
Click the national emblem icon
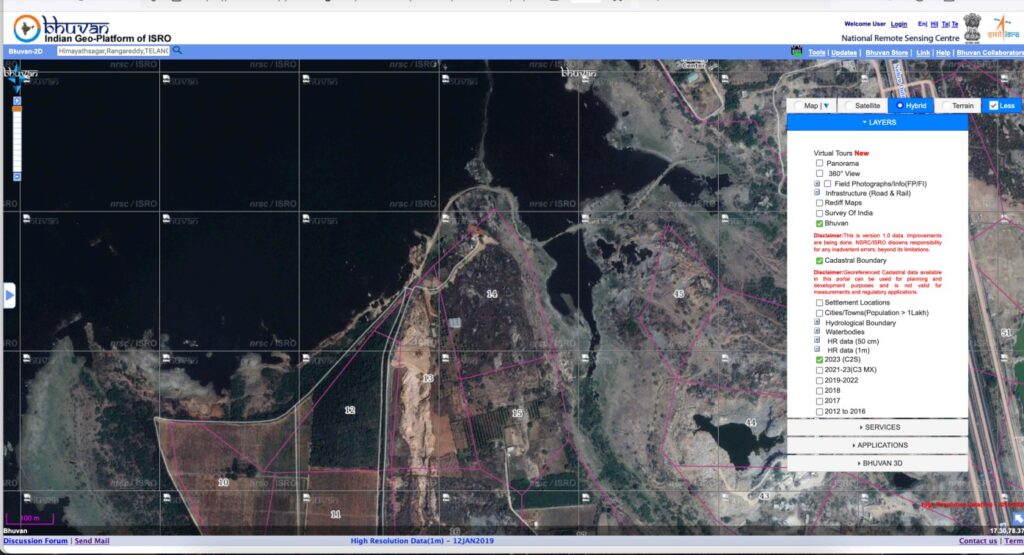972,28
